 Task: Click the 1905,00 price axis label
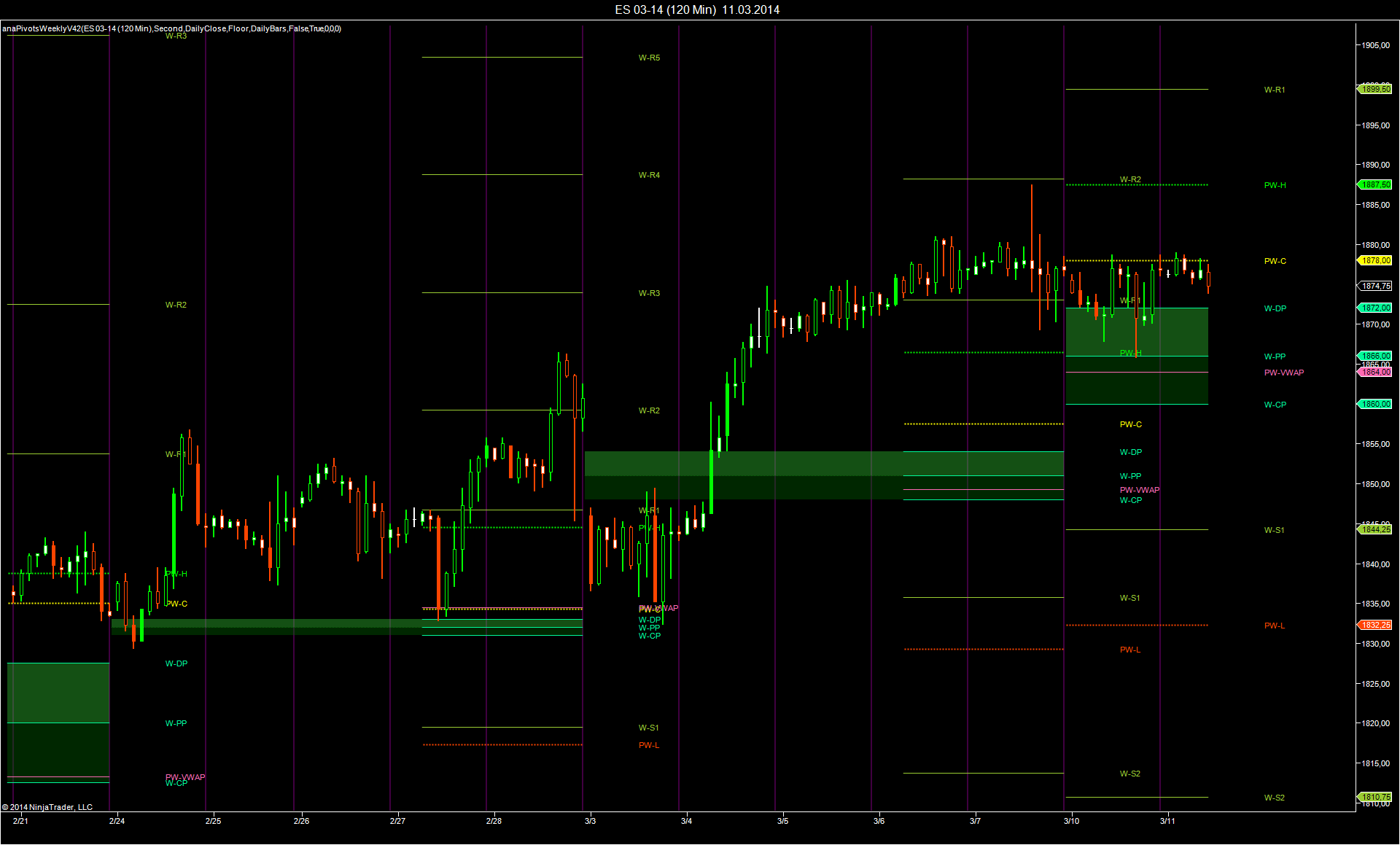point(1375,45)
